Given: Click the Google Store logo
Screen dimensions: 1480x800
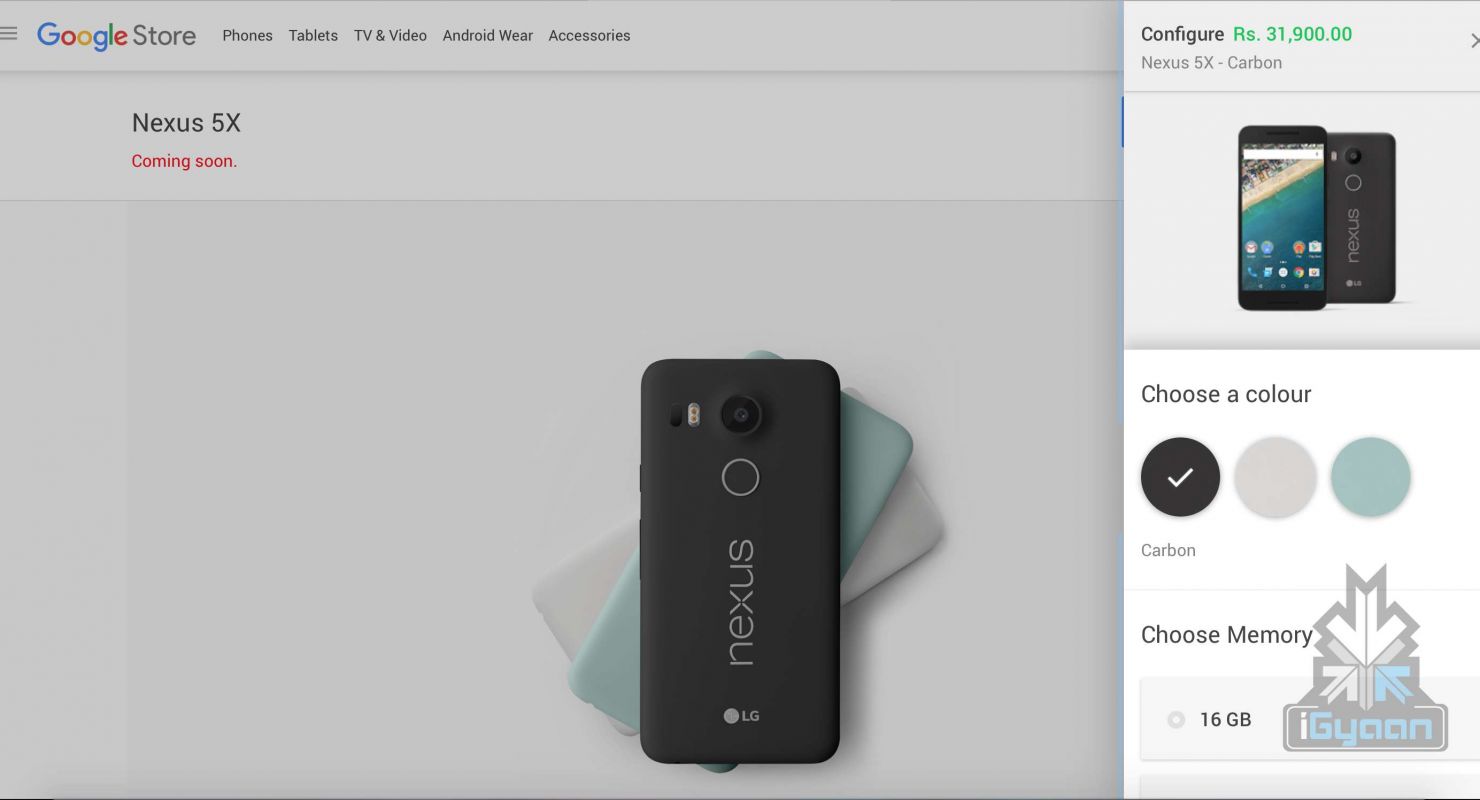Looking at the screenshot, I should tap(116, 36).
